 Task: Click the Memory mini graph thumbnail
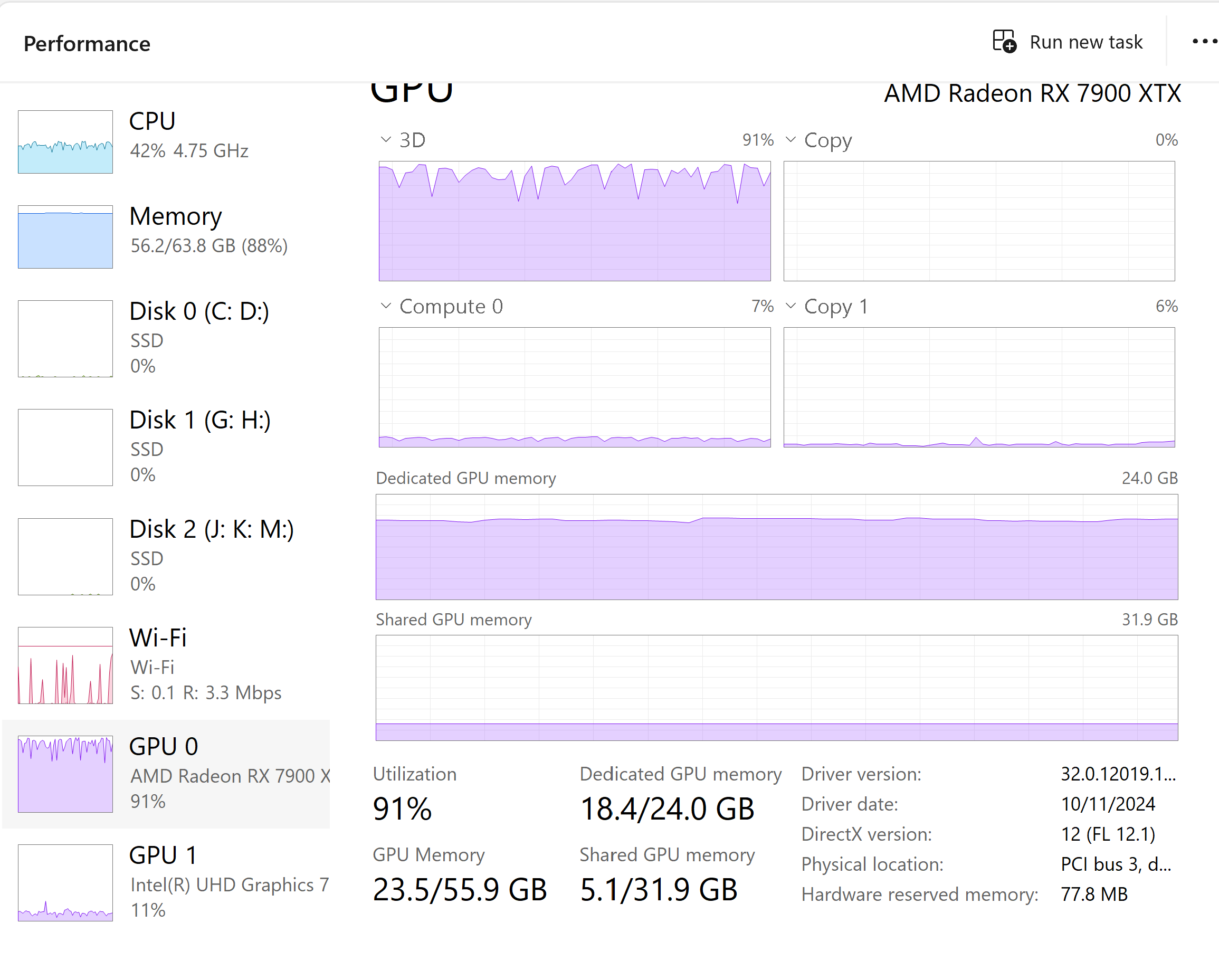click(65, 237)
